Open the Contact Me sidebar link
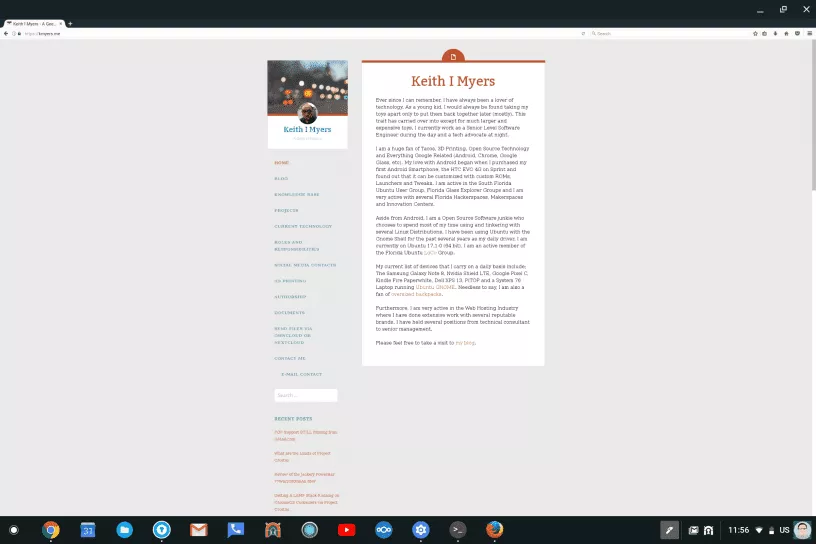 [289, 358]
